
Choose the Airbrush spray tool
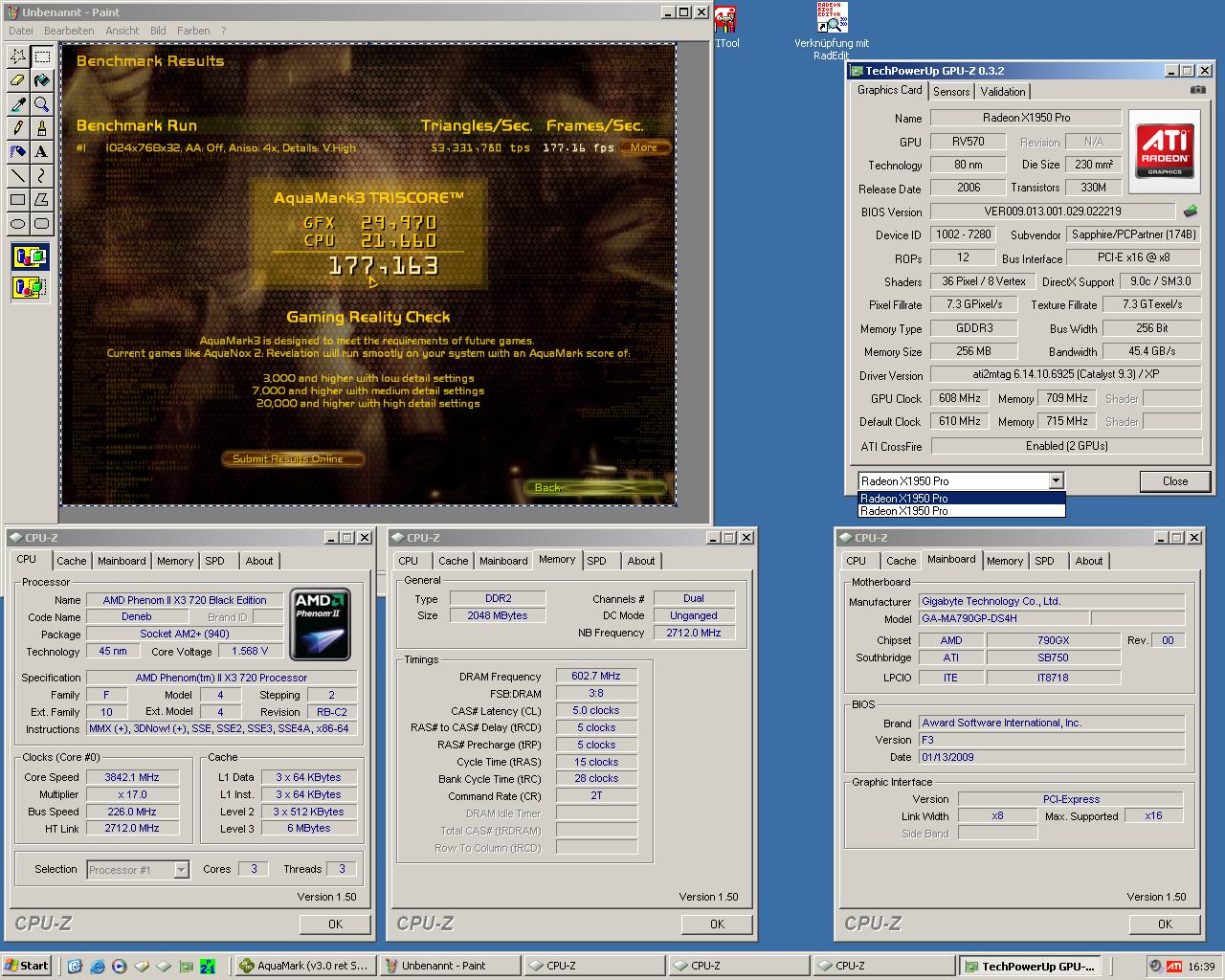coord(18,151)
